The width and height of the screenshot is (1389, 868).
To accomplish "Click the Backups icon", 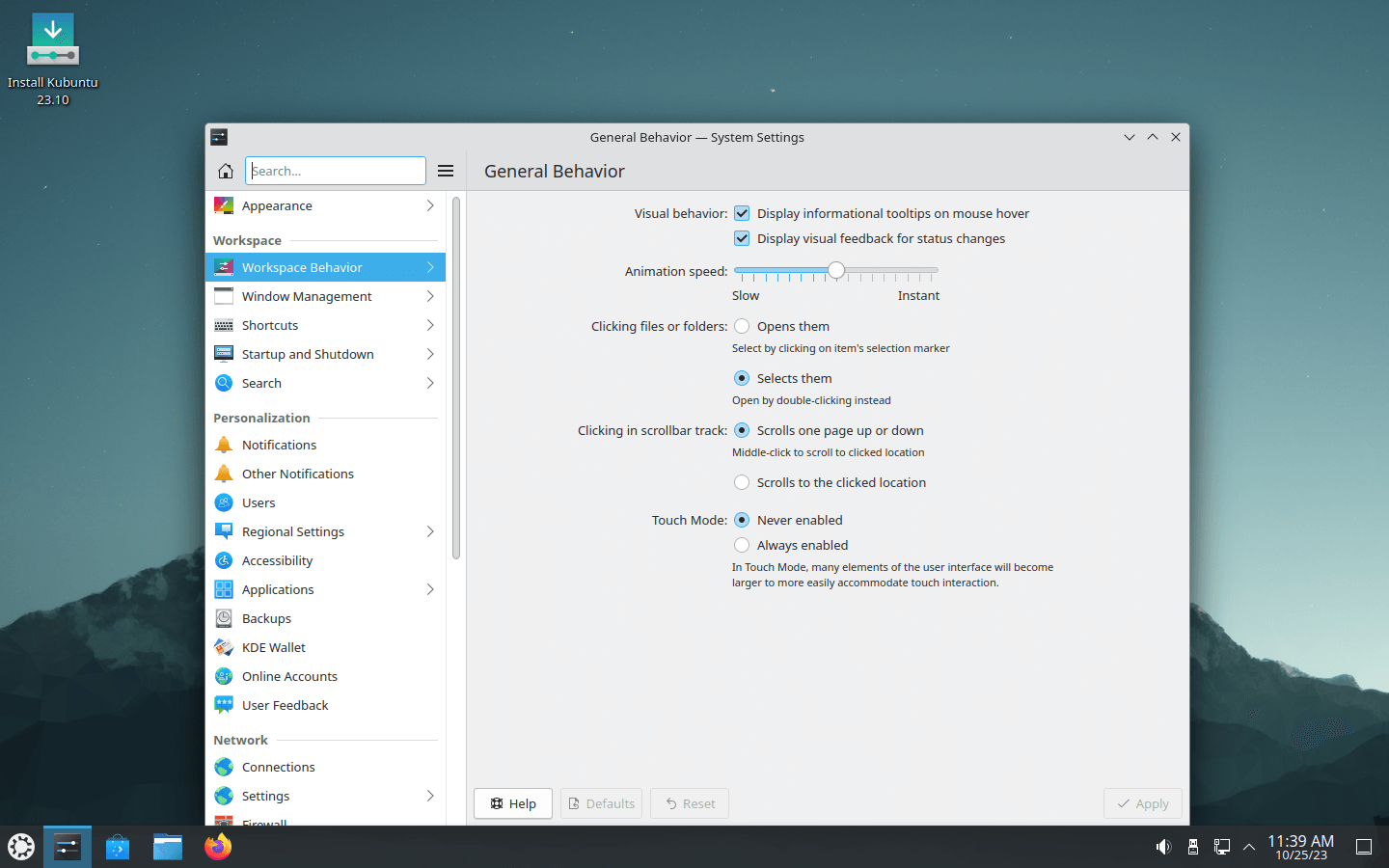I will tap(224, 618).
